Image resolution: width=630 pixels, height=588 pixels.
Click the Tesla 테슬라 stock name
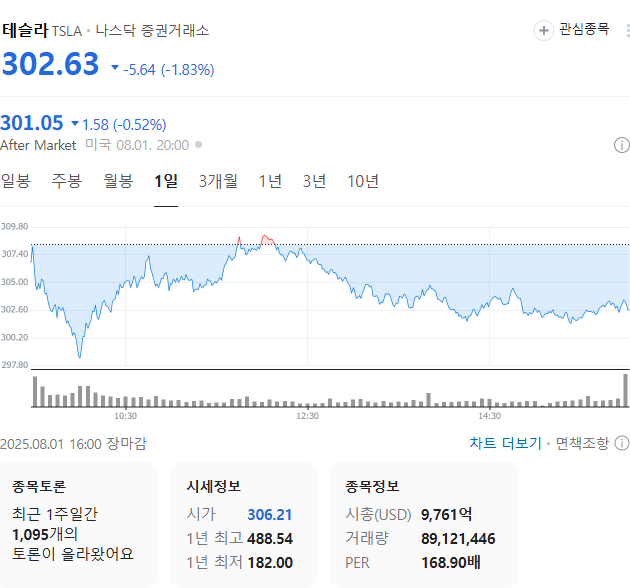pos(25,31)
